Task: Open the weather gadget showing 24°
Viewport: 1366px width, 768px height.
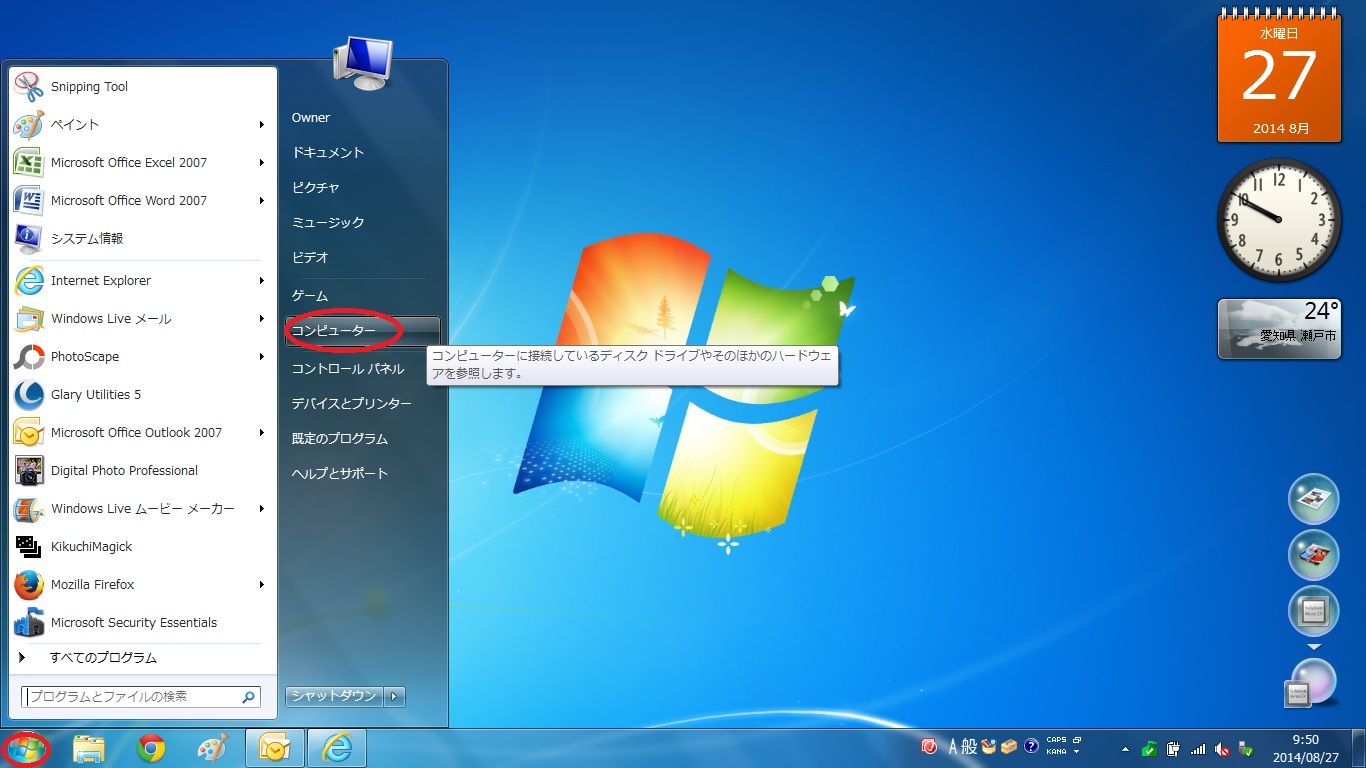Action: pos(1279,328)
